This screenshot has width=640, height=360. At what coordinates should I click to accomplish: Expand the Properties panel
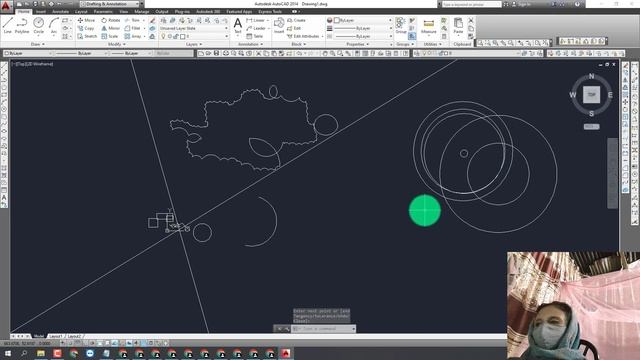[358, 44]
